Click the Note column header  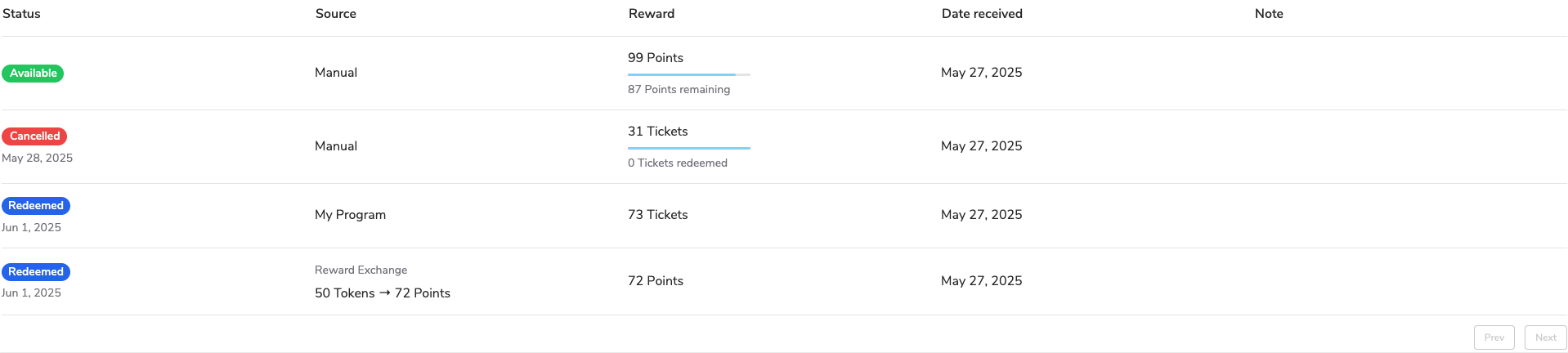pos(1268,14)
